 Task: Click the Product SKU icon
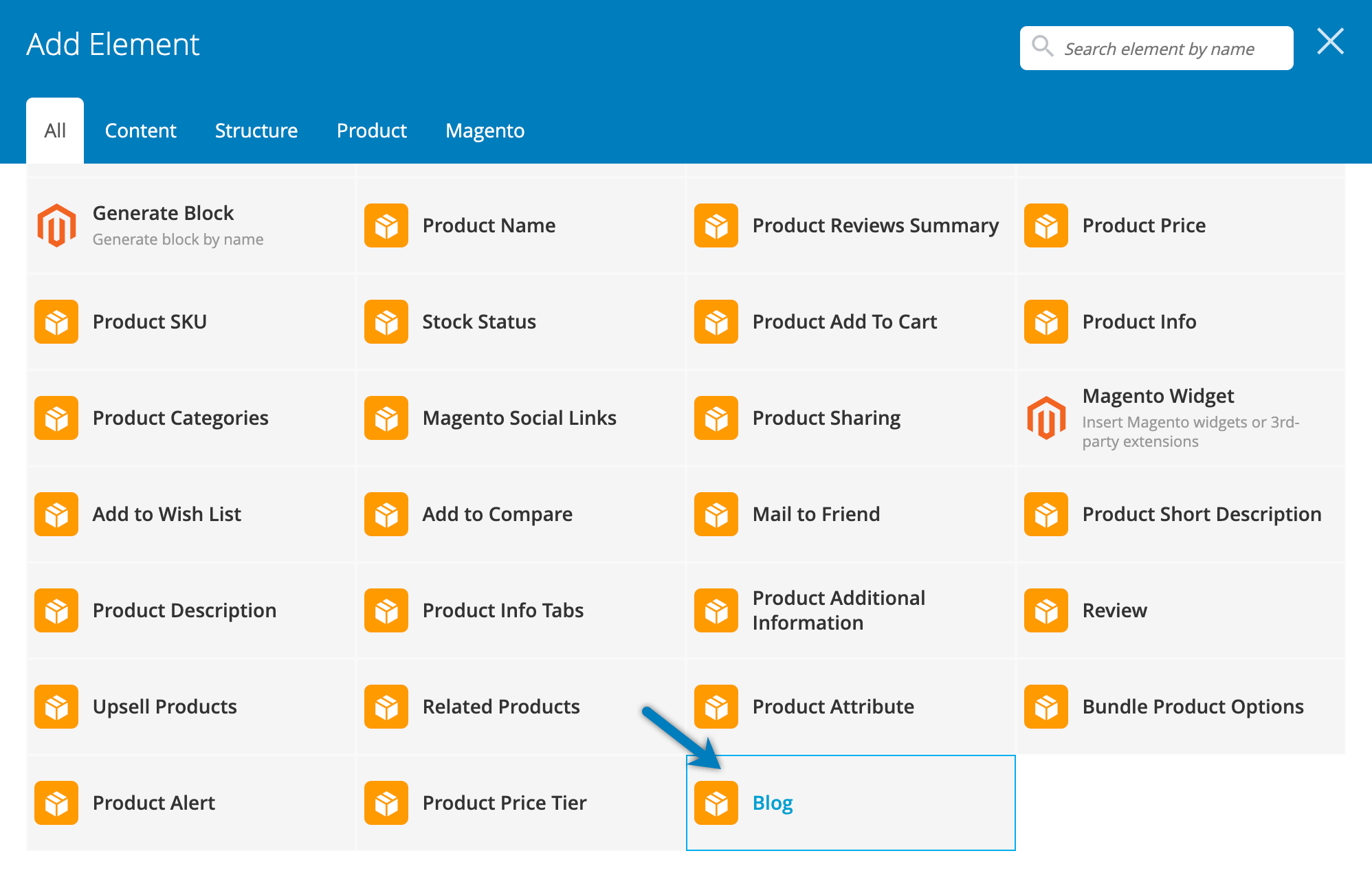pos(56,322)
